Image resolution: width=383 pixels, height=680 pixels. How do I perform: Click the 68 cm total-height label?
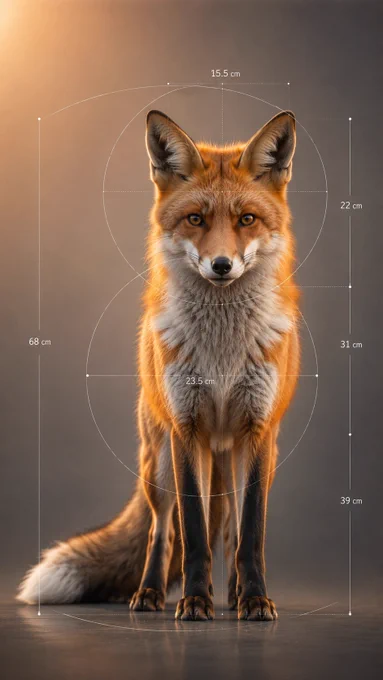pos(40,342)
